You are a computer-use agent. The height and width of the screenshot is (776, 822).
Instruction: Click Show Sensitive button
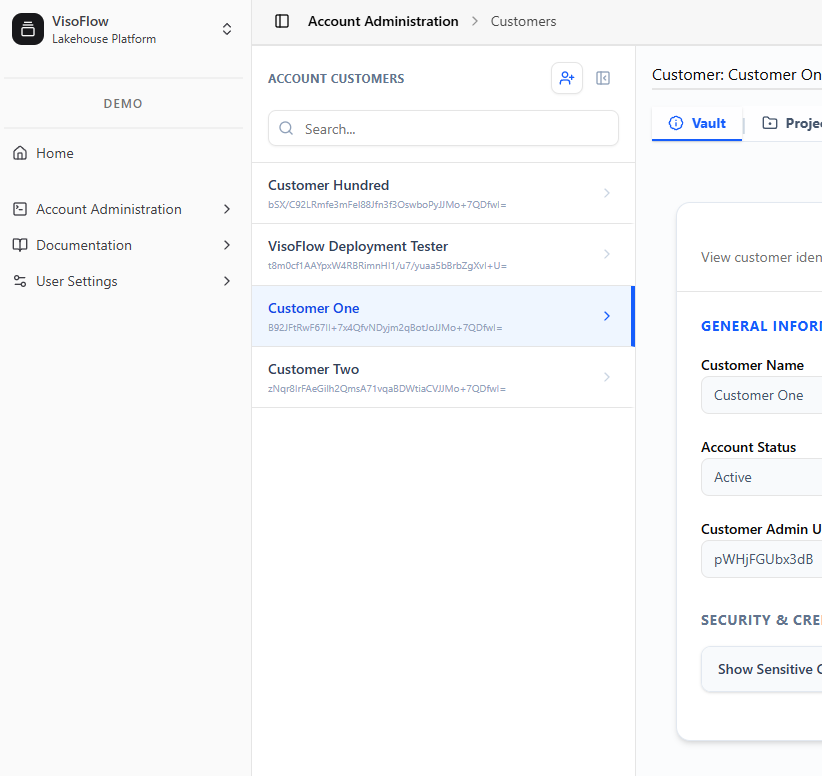764,669
